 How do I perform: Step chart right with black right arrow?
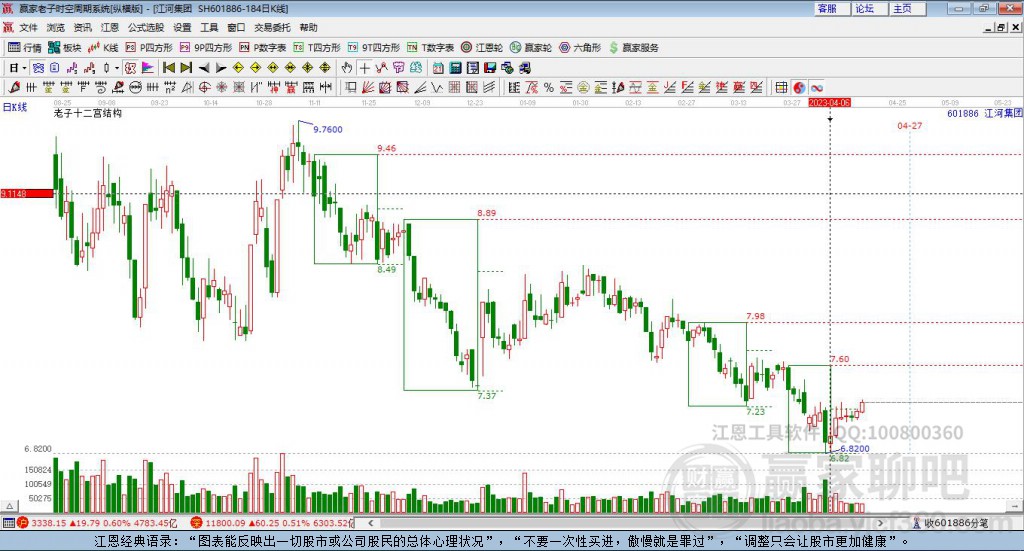(x=221, y=68)
